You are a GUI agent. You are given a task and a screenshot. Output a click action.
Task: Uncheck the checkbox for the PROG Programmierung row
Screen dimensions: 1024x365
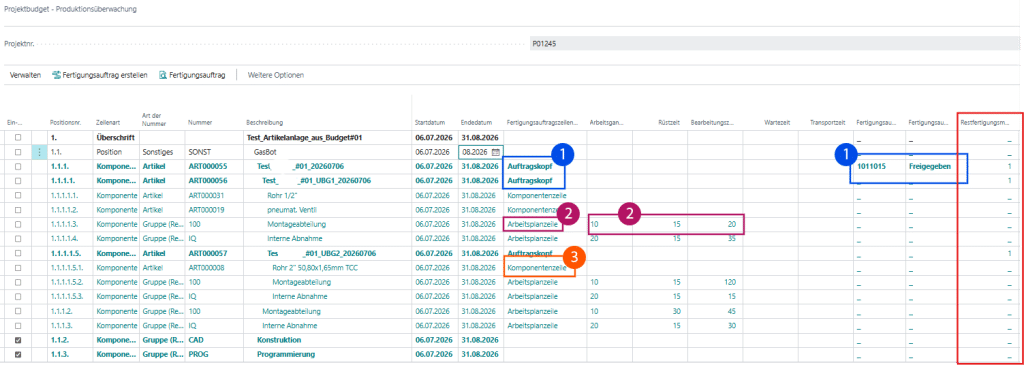coord(18,355)
